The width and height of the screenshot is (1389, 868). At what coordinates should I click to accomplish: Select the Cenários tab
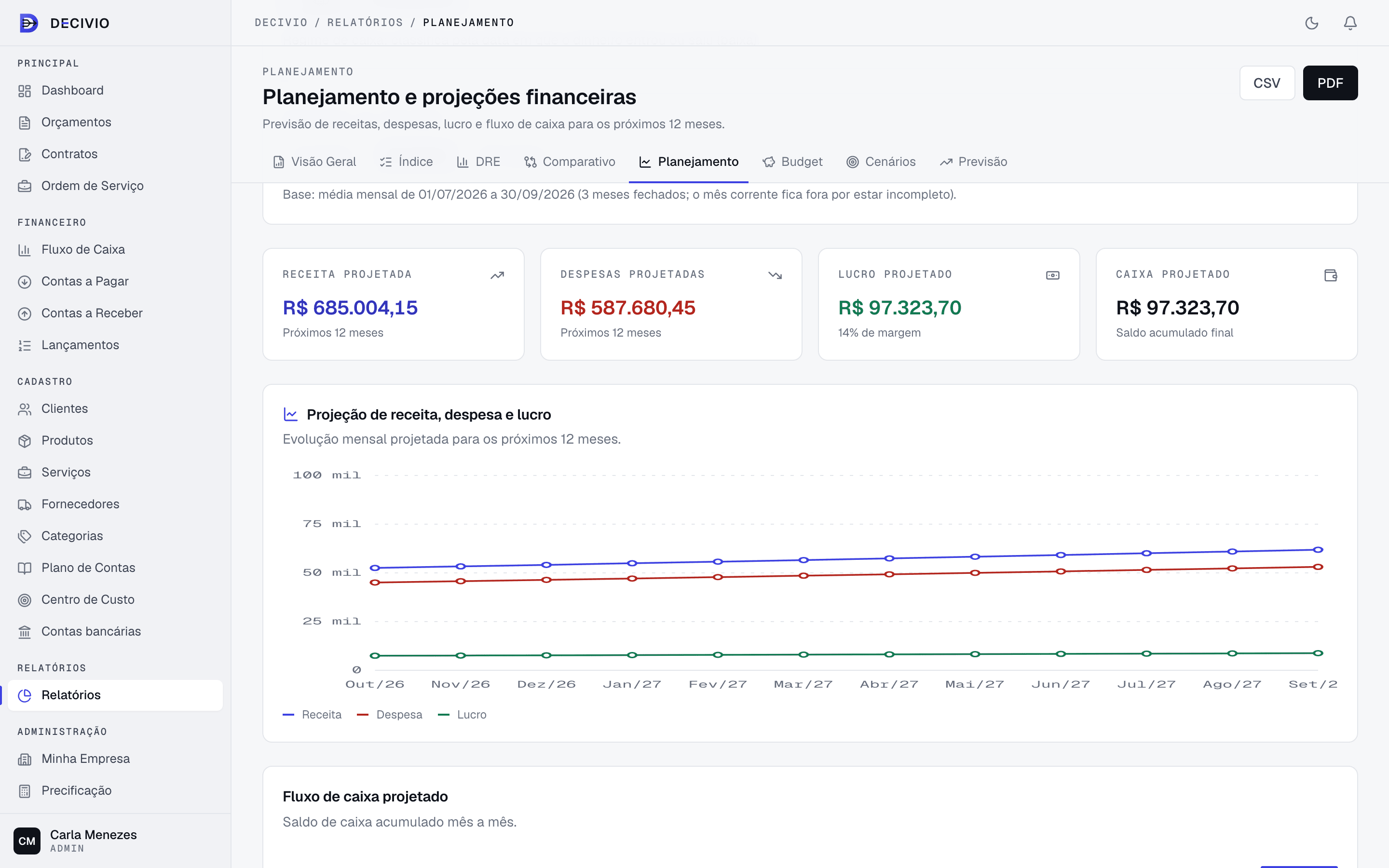point(881,162)
